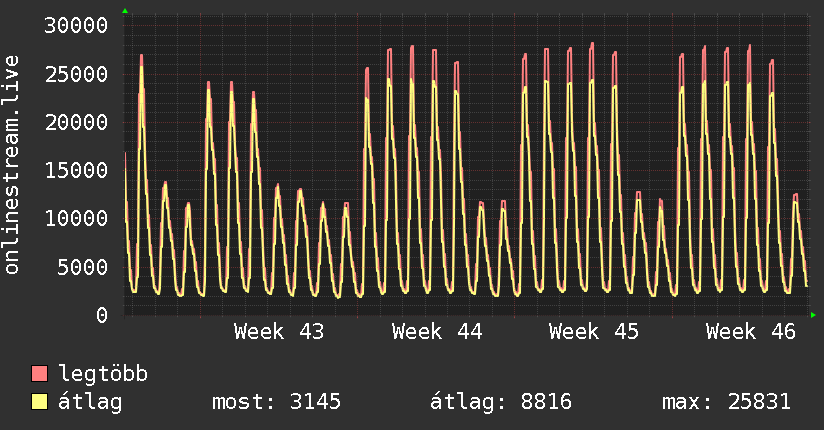Image resolution: width=824 pixels, height=430 pixels.
Task: Click the red legtöbb legend swatch
Action: point(39,373)
